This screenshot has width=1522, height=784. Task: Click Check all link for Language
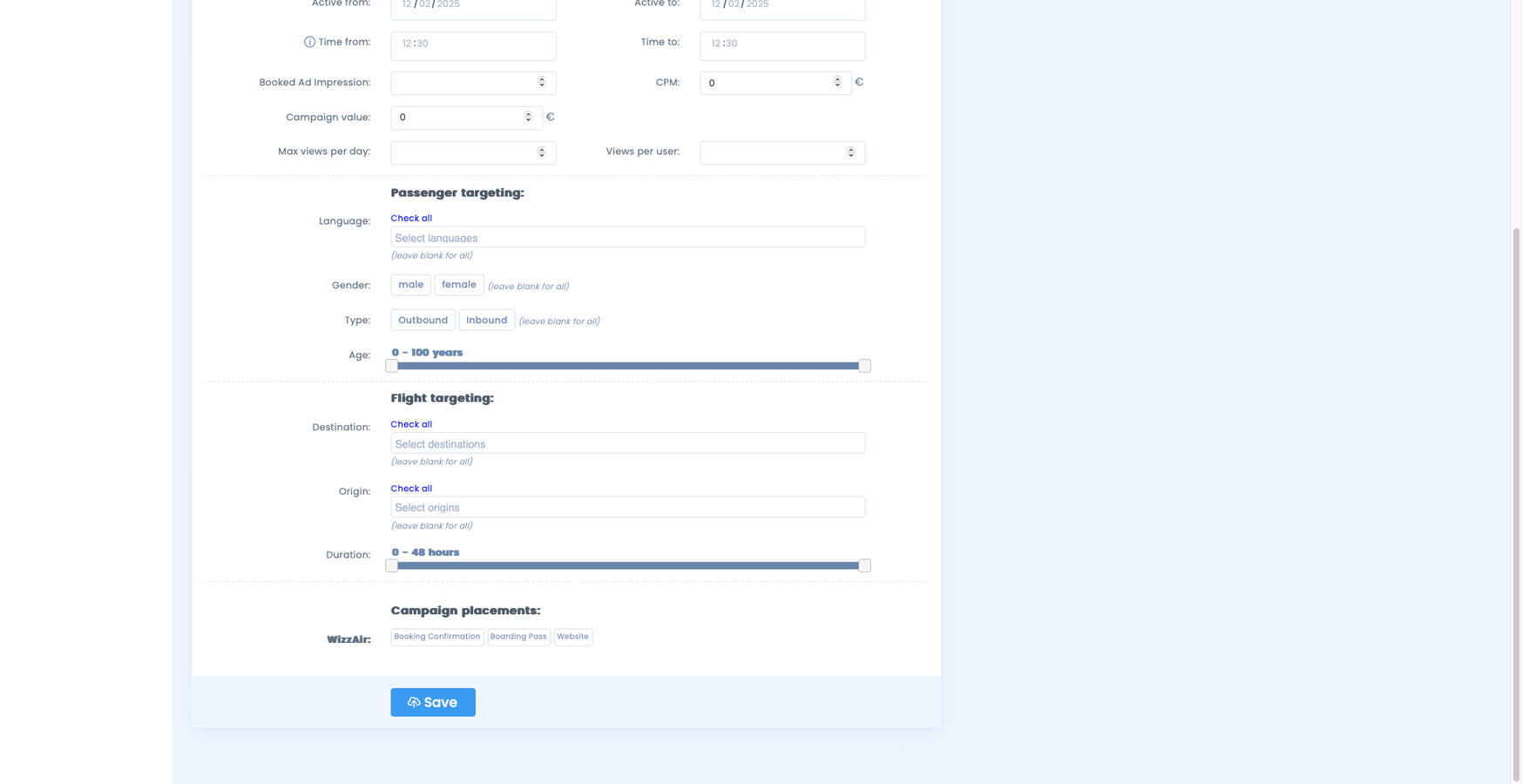411,219
